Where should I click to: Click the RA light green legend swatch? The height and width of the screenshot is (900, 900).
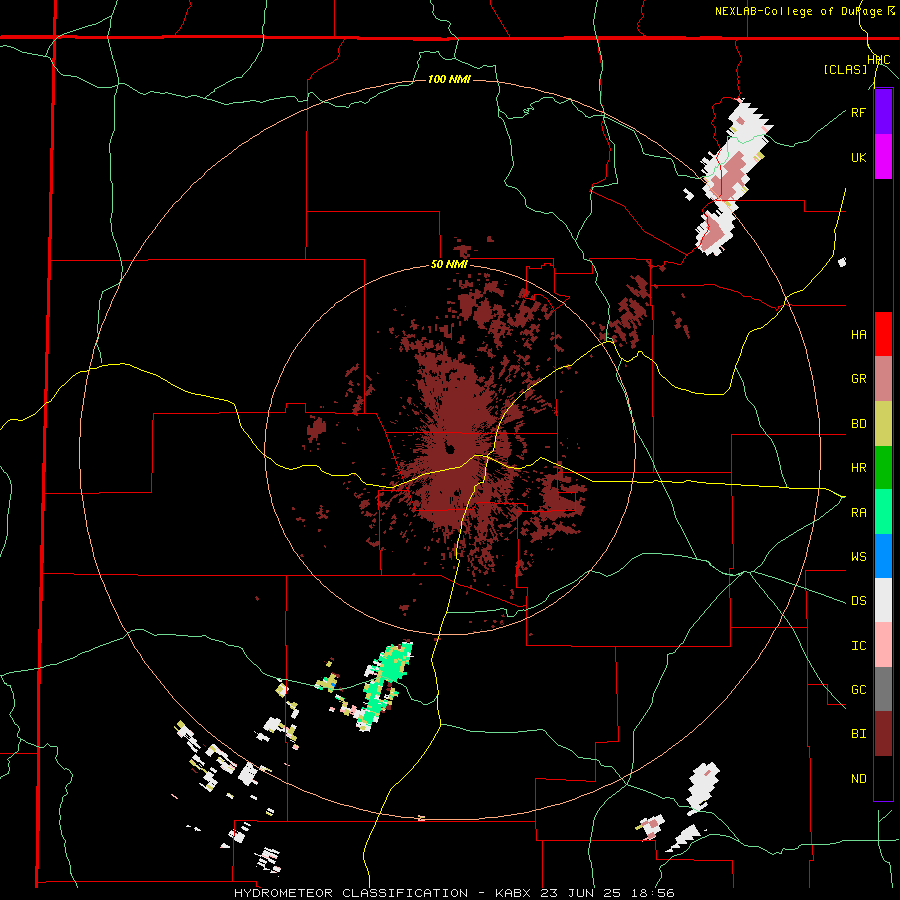pyautogui.click(x=883, y=512)
